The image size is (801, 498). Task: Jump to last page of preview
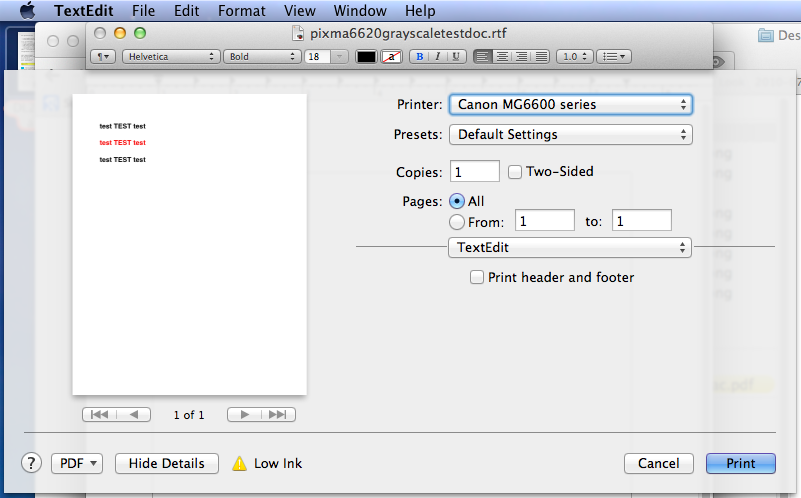[x=279, y=414]
